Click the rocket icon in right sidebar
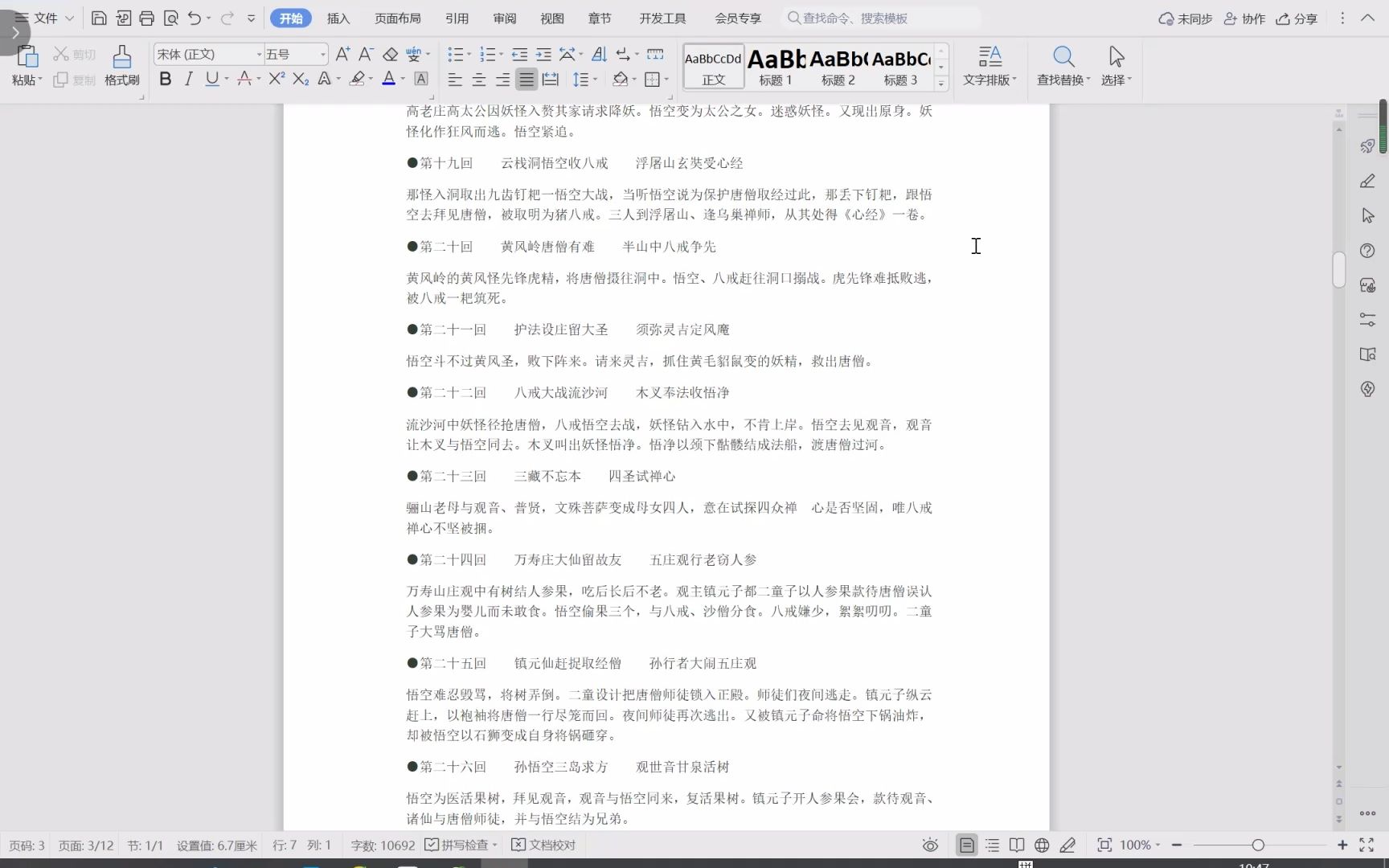1389x868 pixels. (1367, 146)
